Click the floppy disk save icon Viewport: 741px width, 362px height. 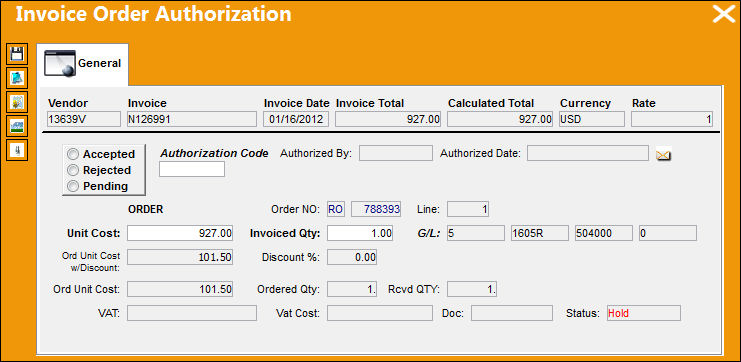pos(17,54)
